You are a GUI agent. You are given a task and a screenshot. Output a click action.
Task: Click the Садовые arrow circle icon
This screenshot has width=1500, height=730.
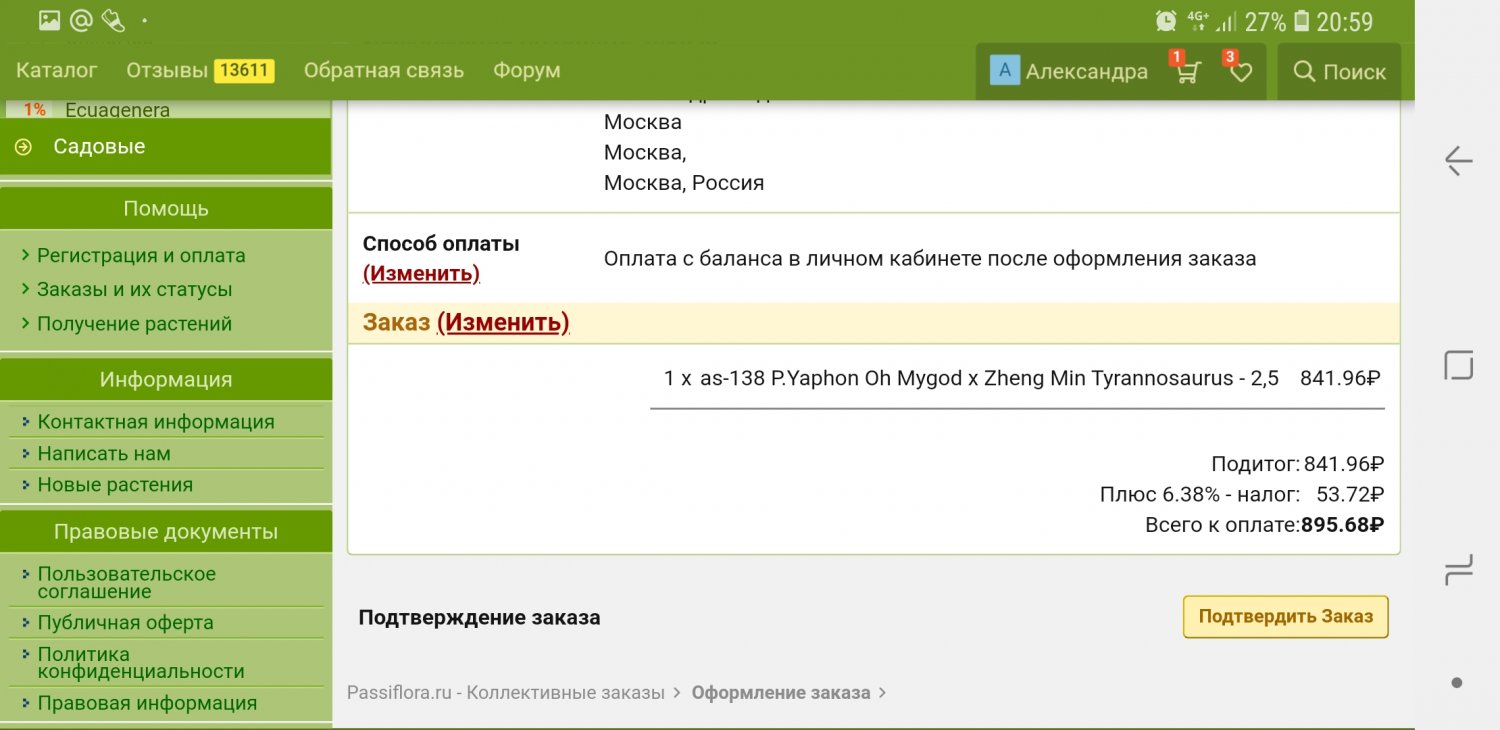pyautogui.click(x=23, y=147)
